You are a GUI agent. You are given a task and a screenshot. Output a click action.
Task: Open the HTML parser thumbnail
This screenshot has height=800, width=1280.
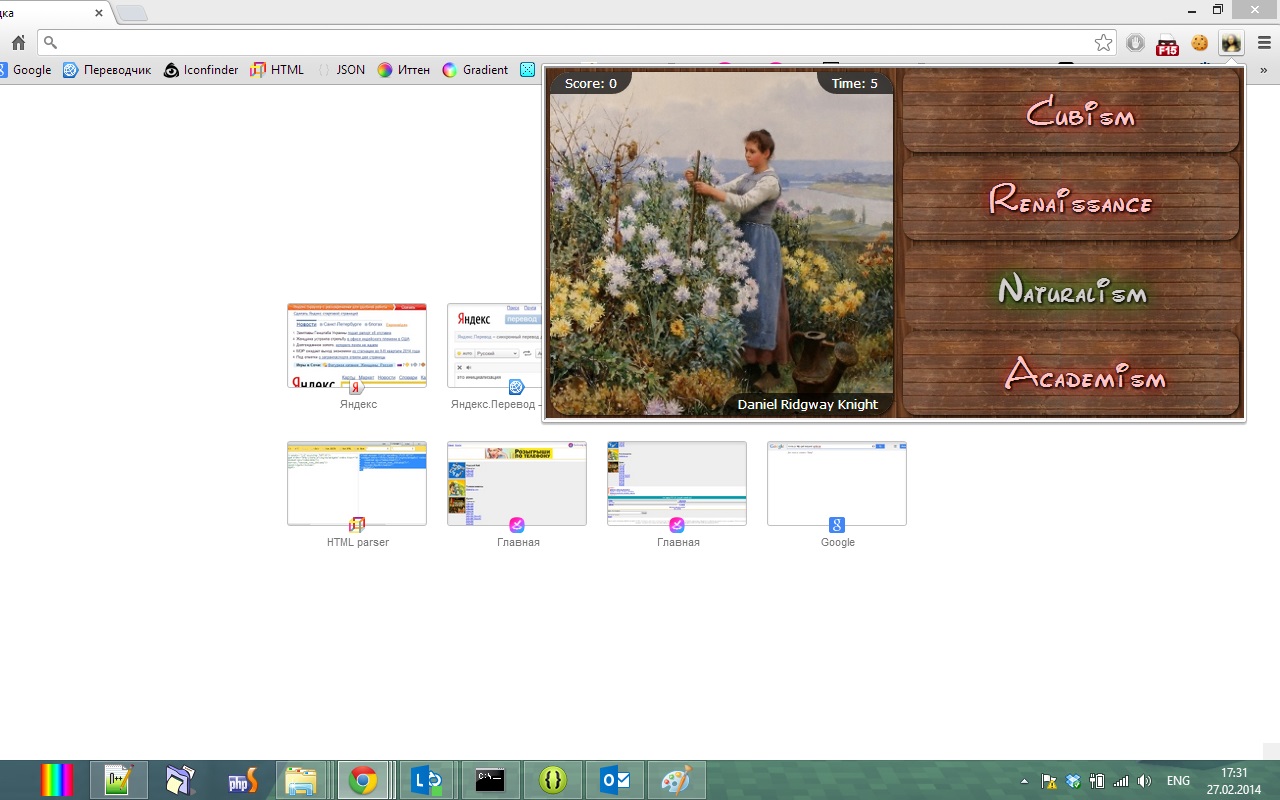[357, 484]
